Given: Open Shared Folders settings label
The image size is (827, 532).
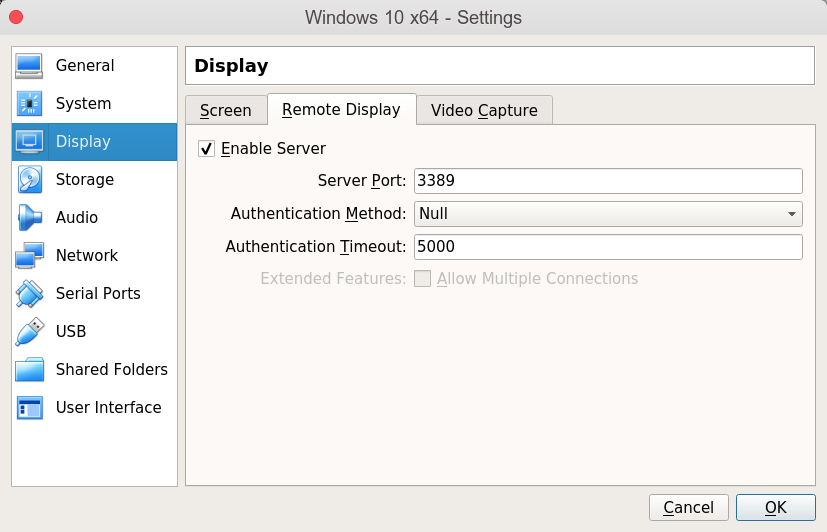Looking at the screenshot, I should click(112, 369).
